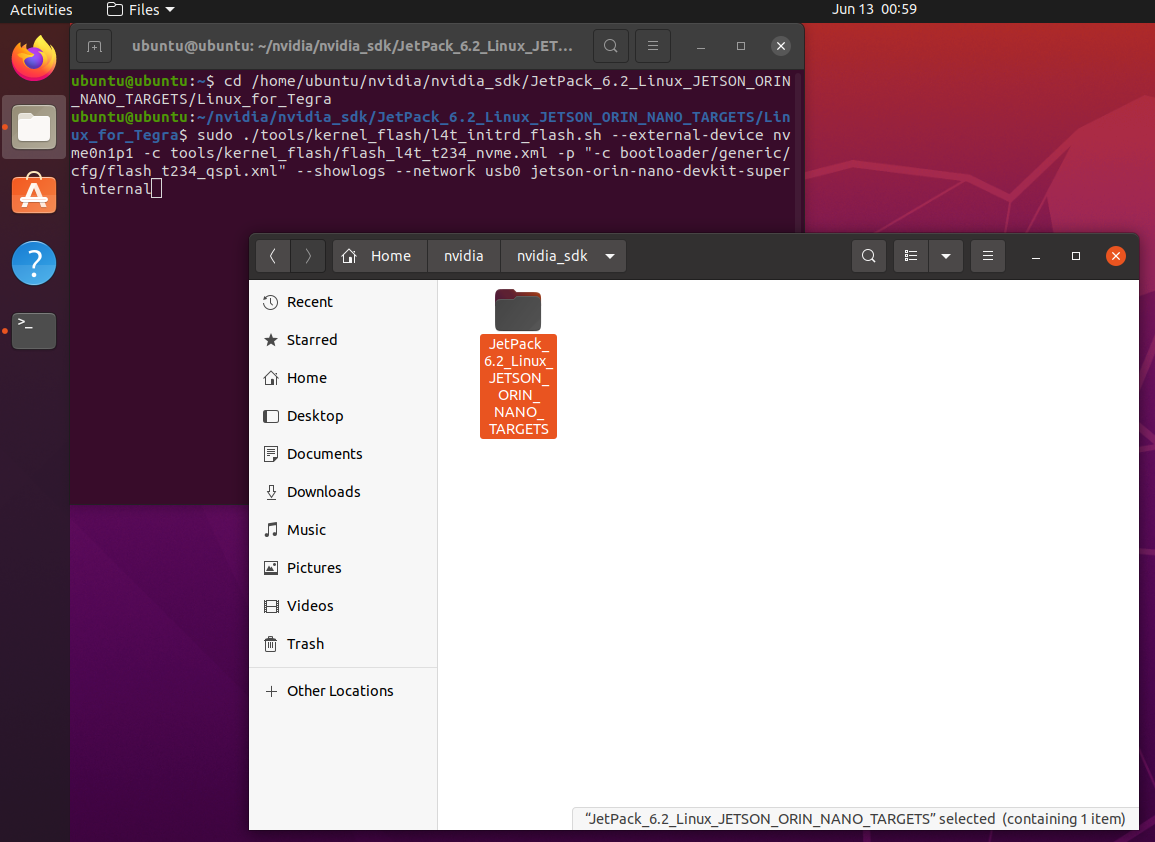
Task: Open Trash in the sidebar
Action: tap(343, 644)
